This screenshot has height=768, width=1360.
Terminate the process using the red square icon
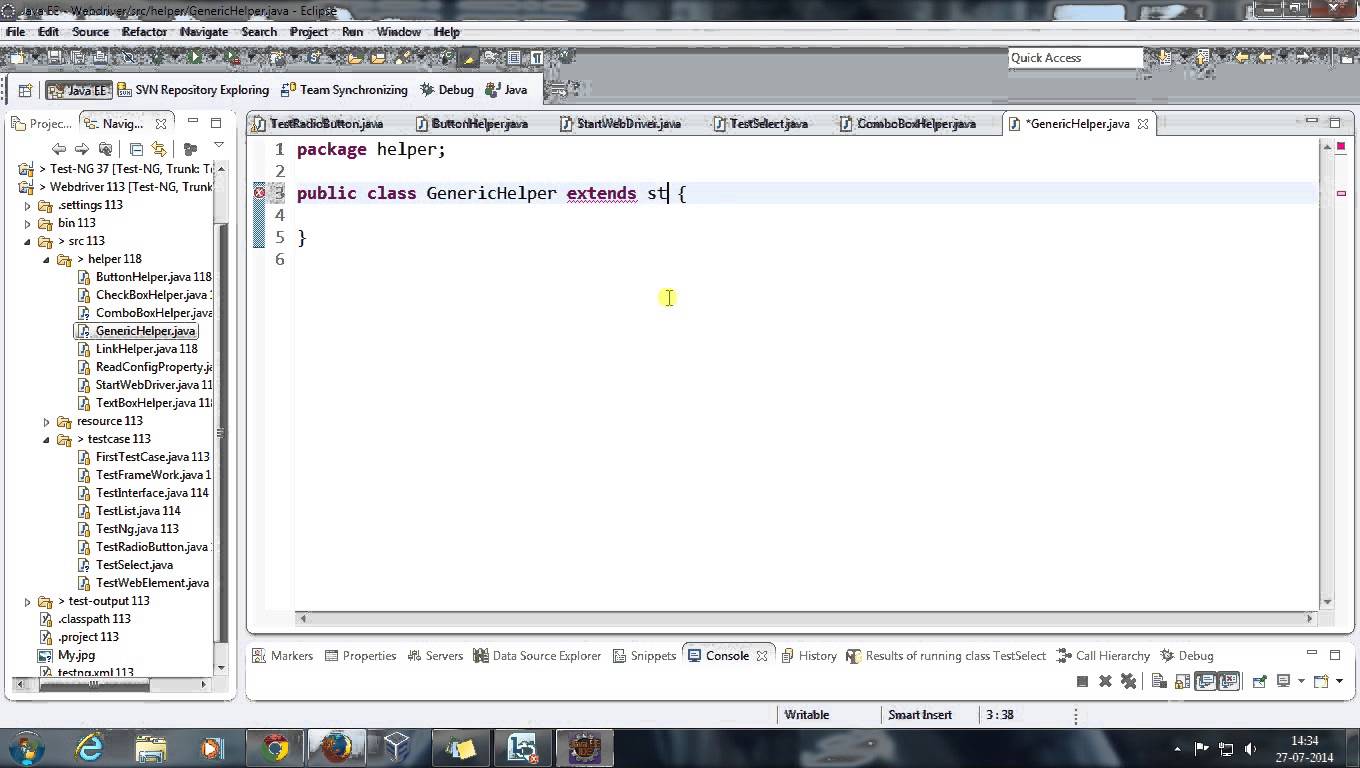click(x=1083, y=680)
